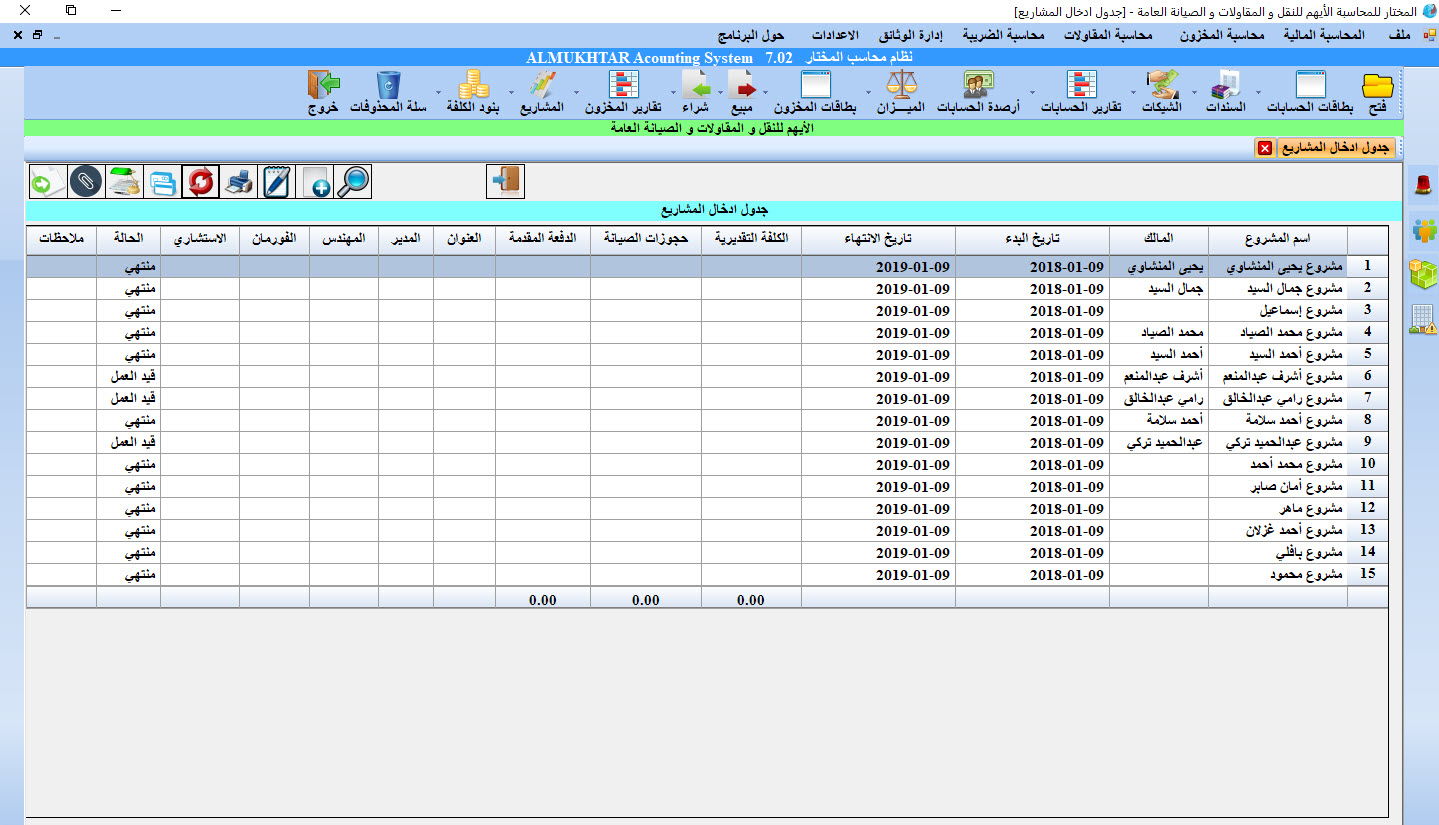Click the people group icon in sidebar
1439x825 pixels.
1423,229
